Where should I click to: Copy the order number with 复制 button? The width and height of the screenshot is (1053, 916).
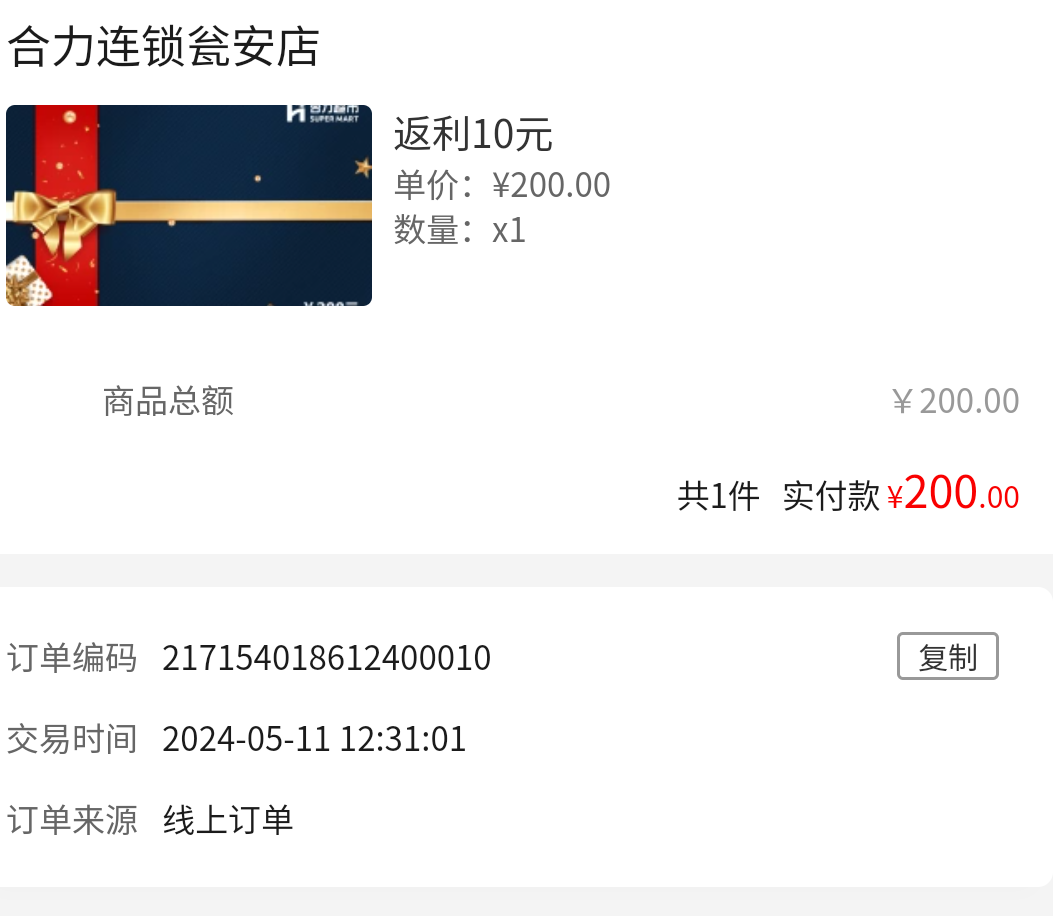948,656
